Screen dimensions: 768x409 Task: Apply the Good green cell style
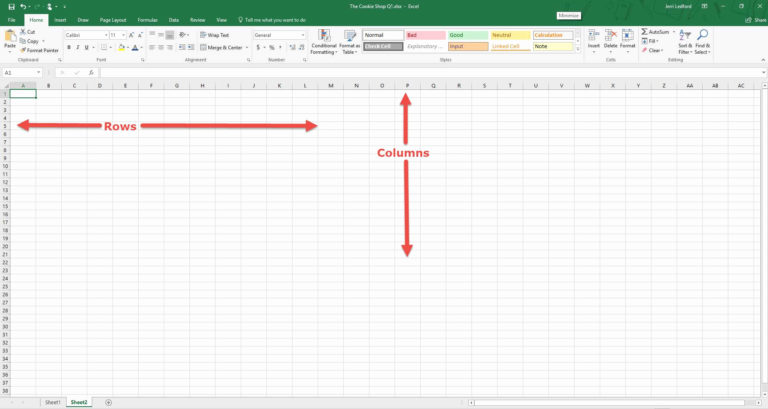[x=468, y=35]
